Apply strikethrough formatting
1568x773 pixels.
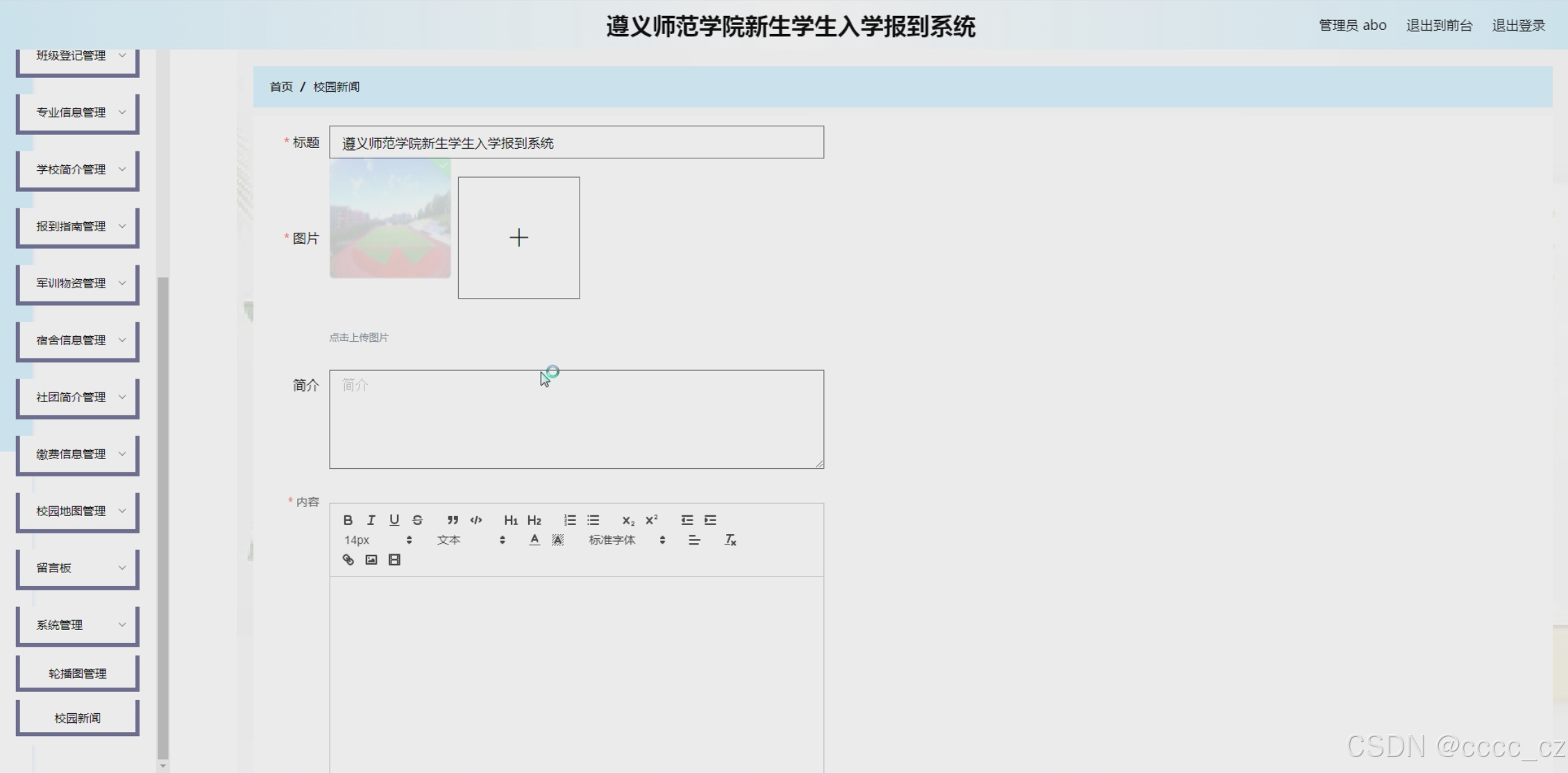point(417,520)
